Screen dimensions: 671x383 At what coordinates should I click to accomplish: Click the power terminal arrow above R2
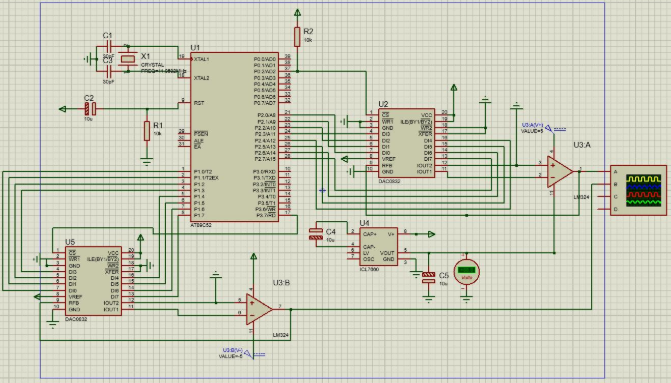click(297, 13)
